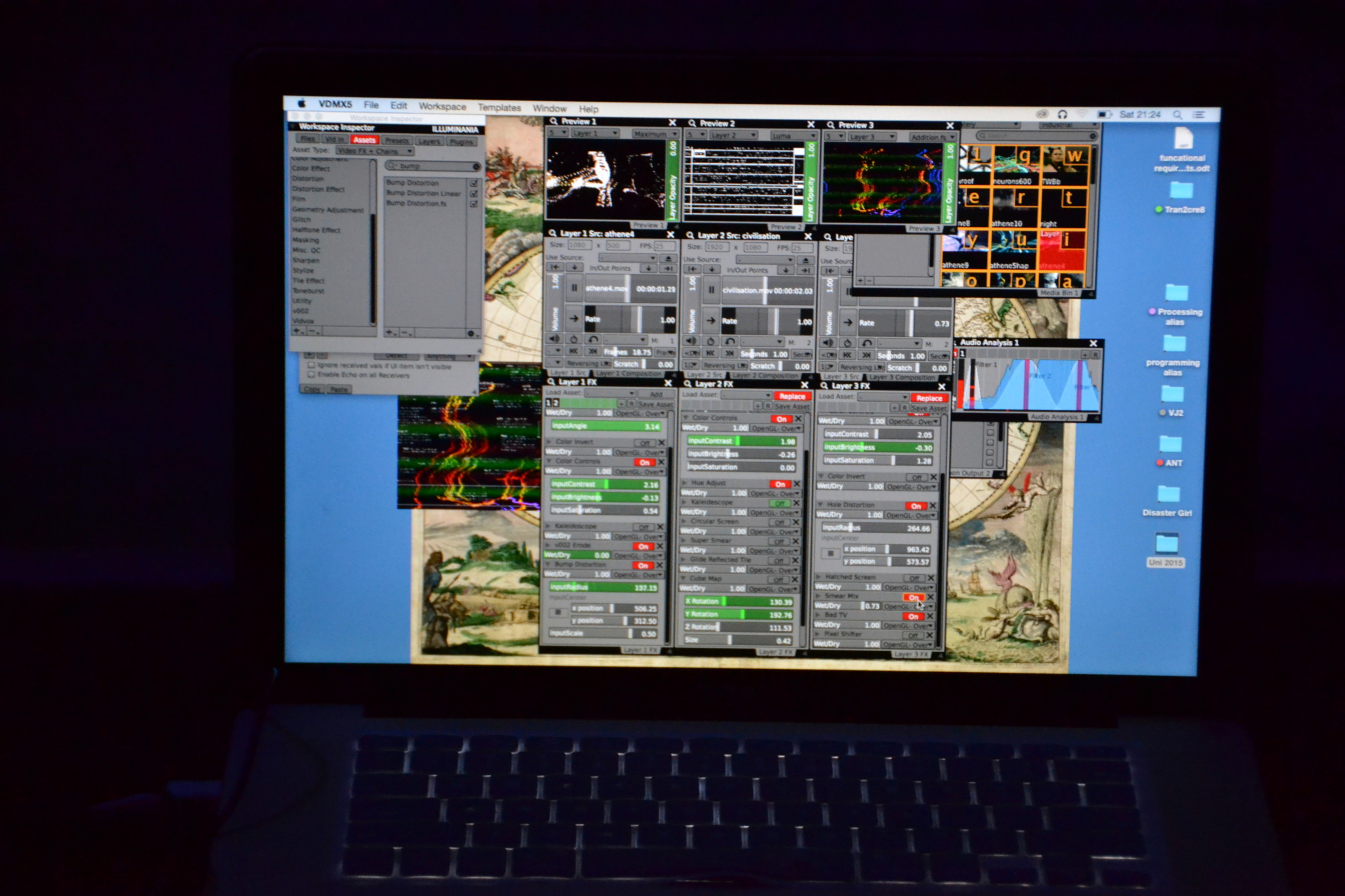Viewport: 1345px width, 896px height.
Task: Open the Layer 2 FX magnifier icon
Action: [x=688, y=383]
